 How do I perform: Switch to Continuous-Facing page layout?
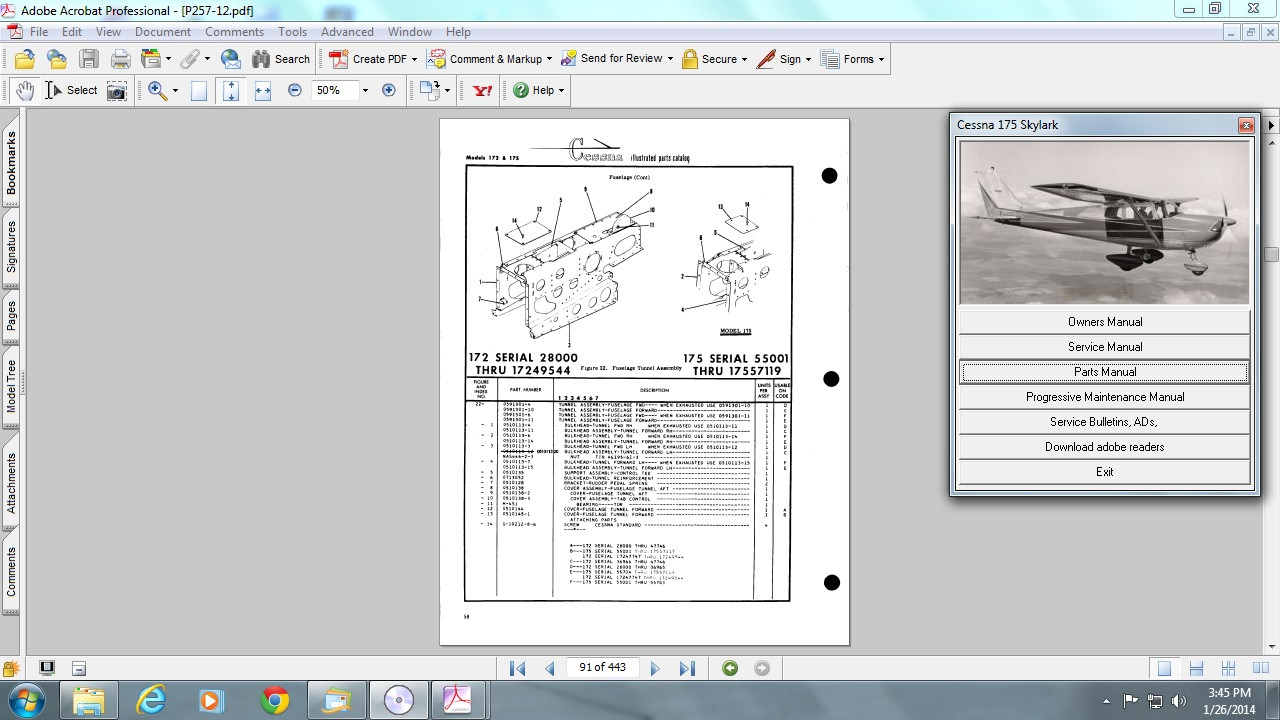tap(1228, 668)
